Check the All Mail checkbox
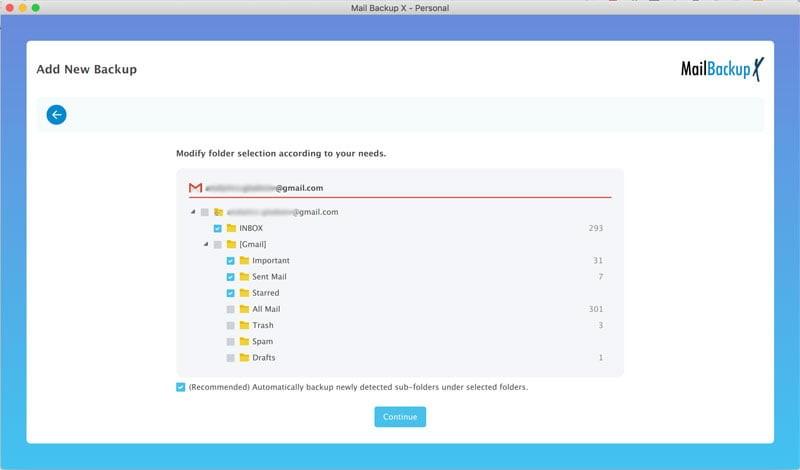 pos(231,309)
